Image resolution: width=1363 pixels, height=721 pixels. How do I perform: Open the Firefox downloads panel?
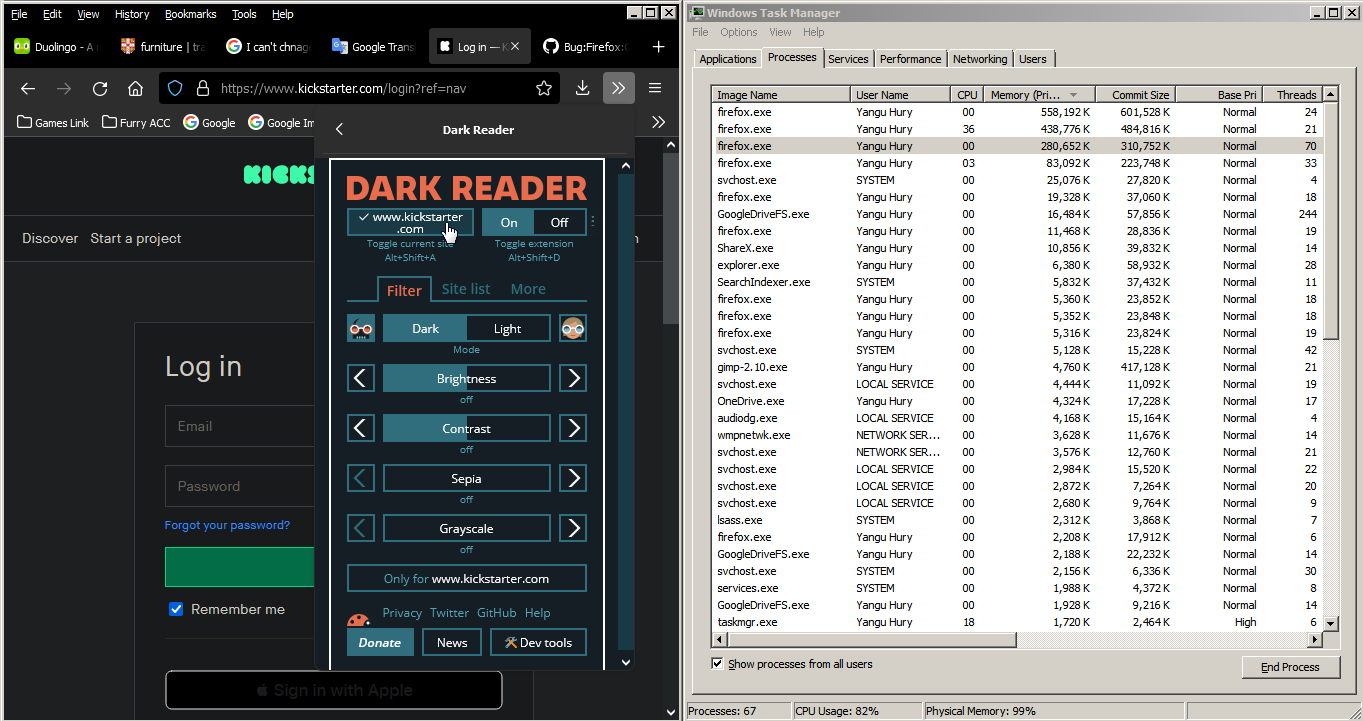tap(582, 88)
